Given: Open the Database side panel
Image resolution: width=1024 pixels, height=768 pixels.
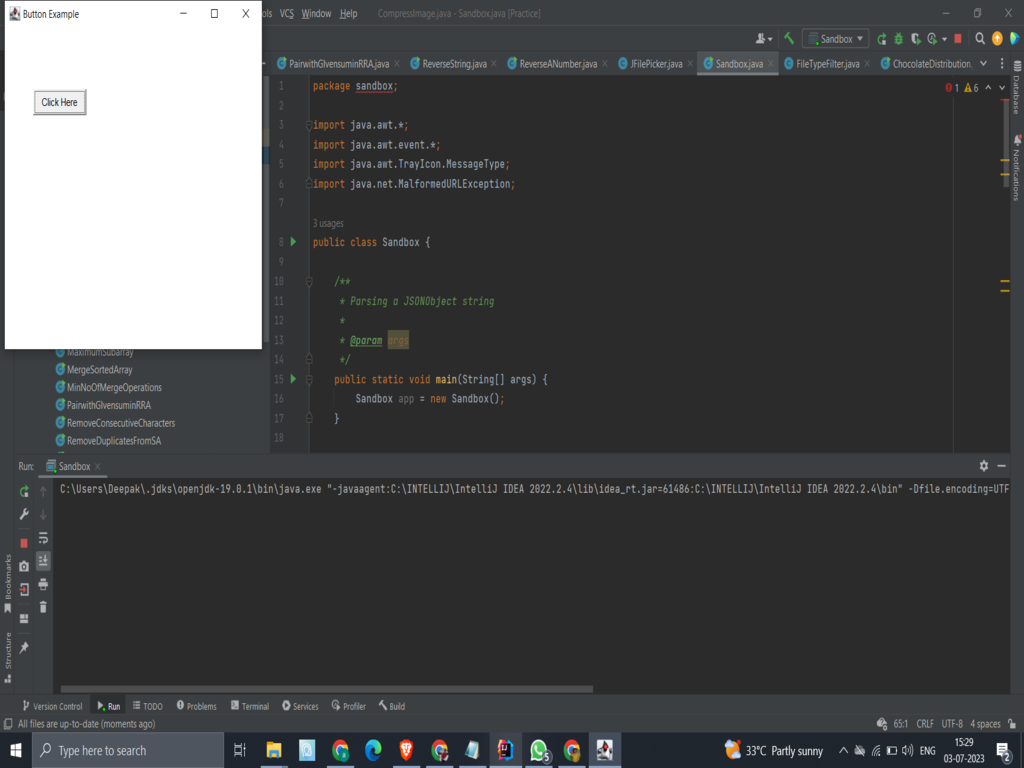Looking at the screenshot, I should [1017, 88].
